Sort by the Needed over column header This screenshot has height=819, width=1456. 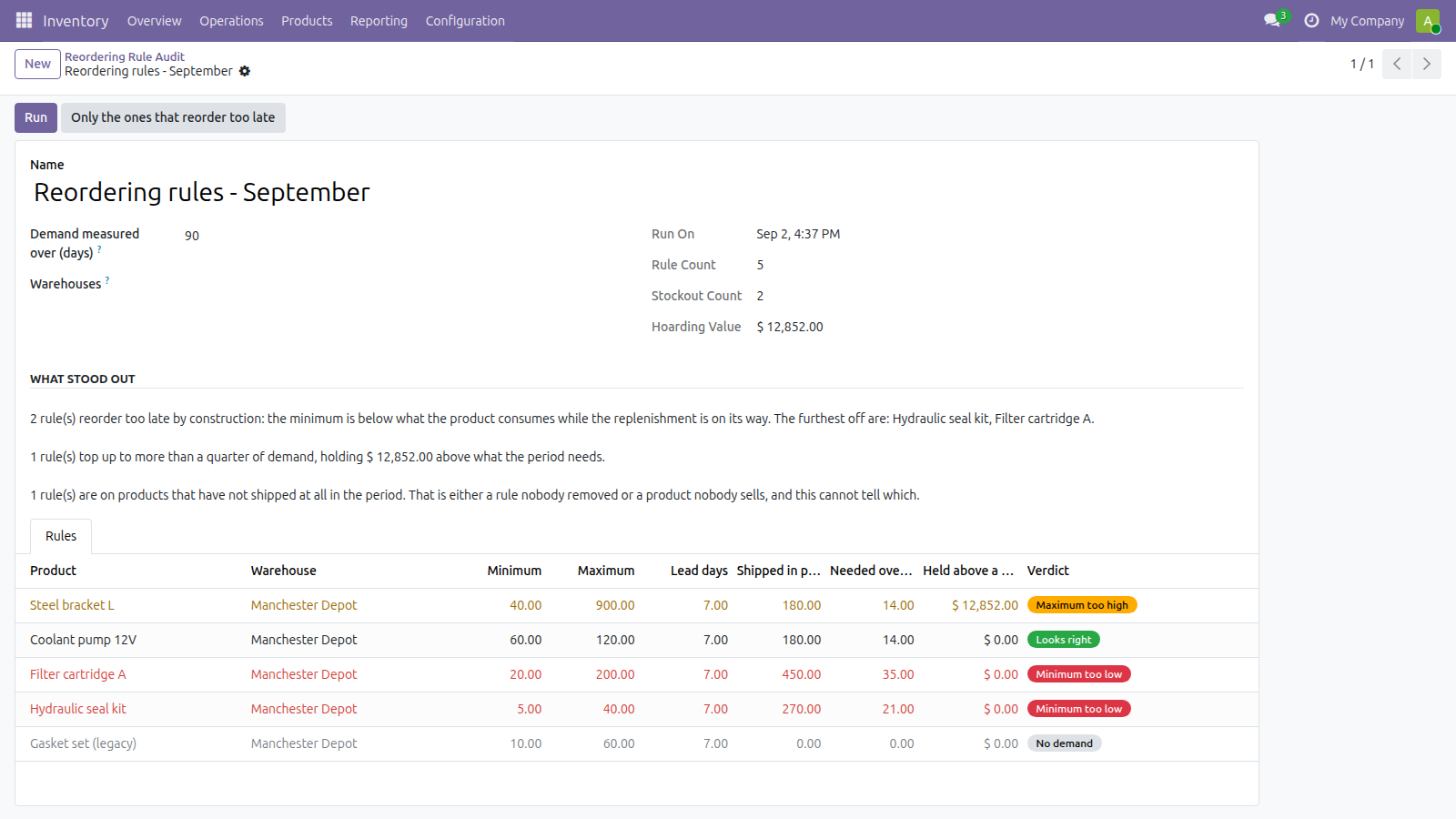[x=871, y=571]
